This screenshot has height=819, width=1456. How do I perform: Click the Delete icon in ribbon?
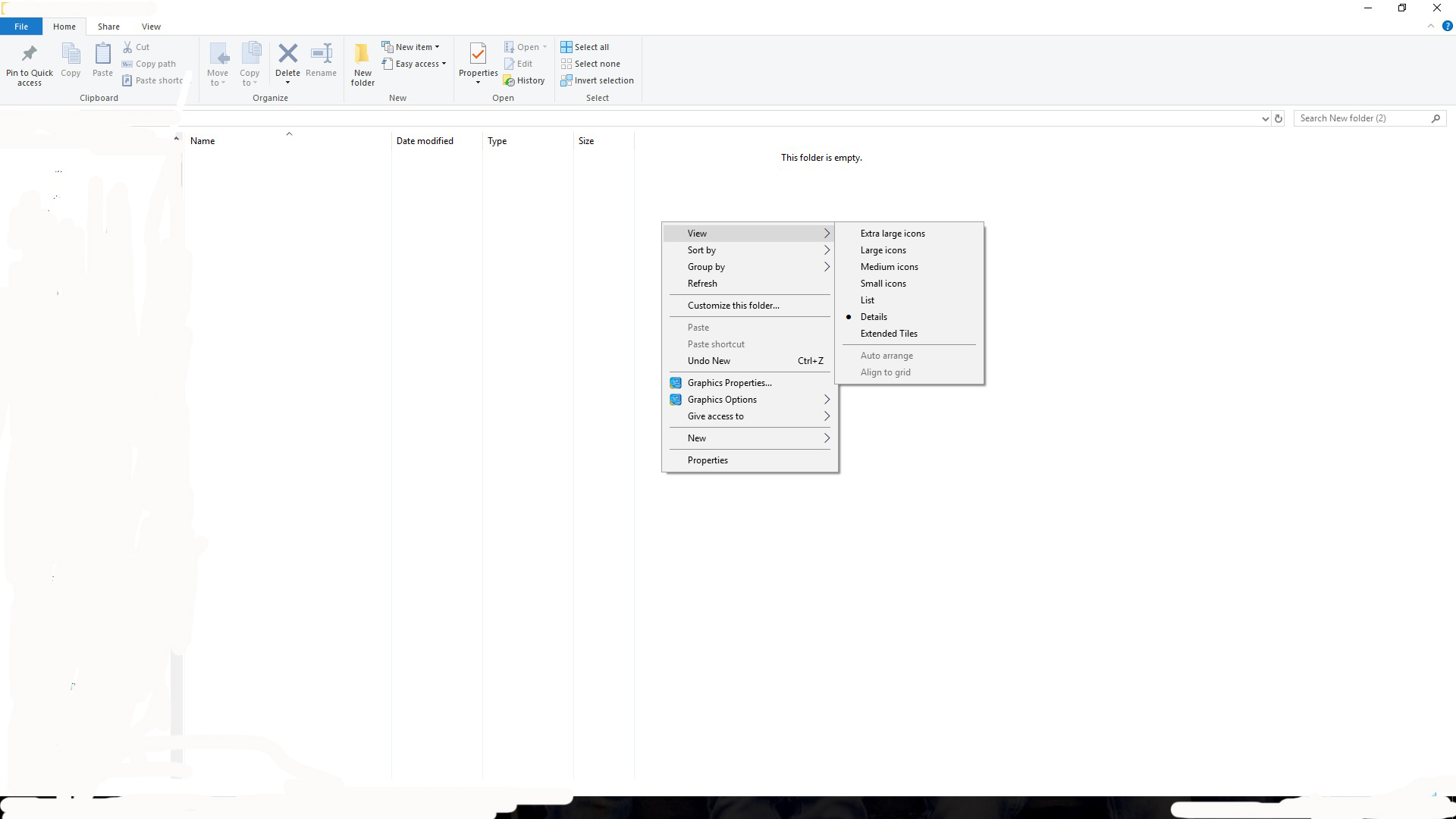click(287, 55)
